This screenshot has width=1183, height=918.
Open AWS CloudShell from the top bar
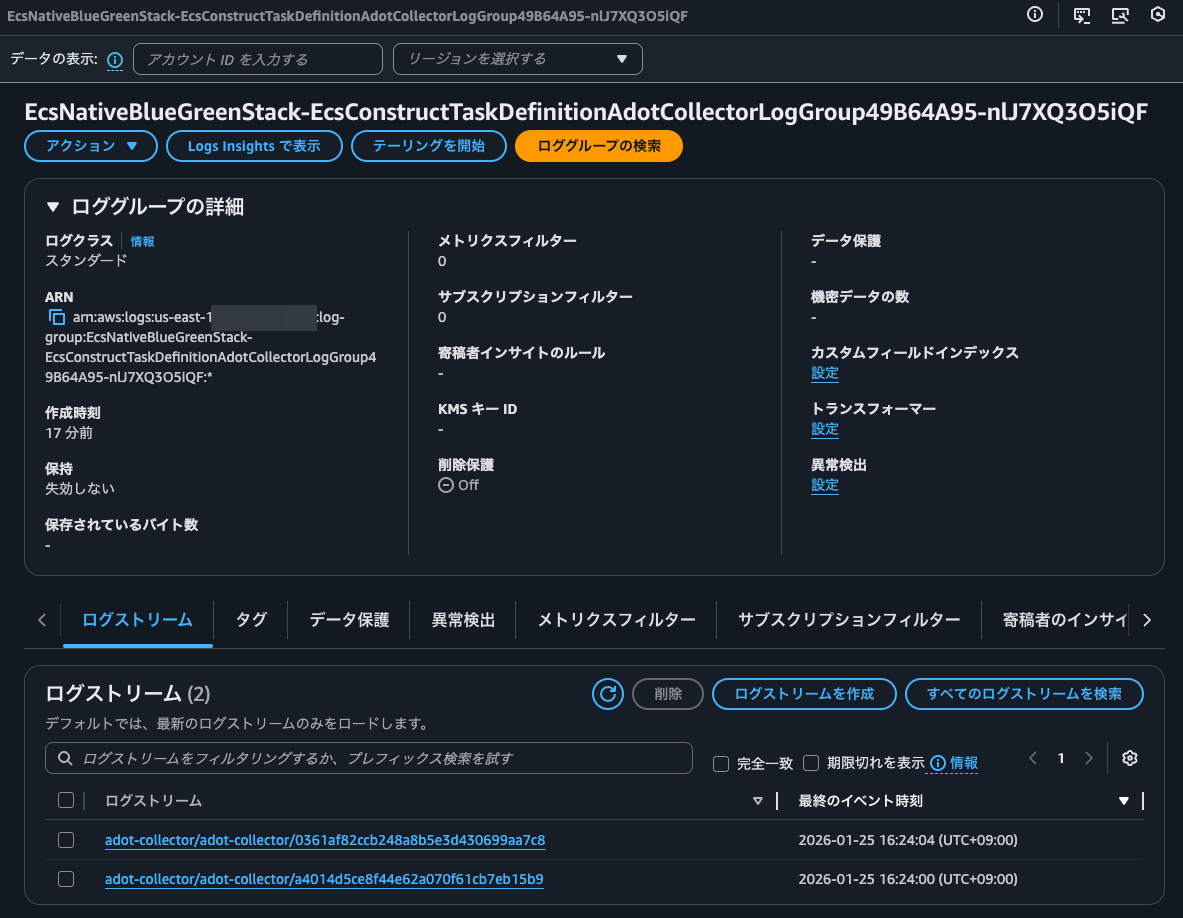coord(1081,15)
